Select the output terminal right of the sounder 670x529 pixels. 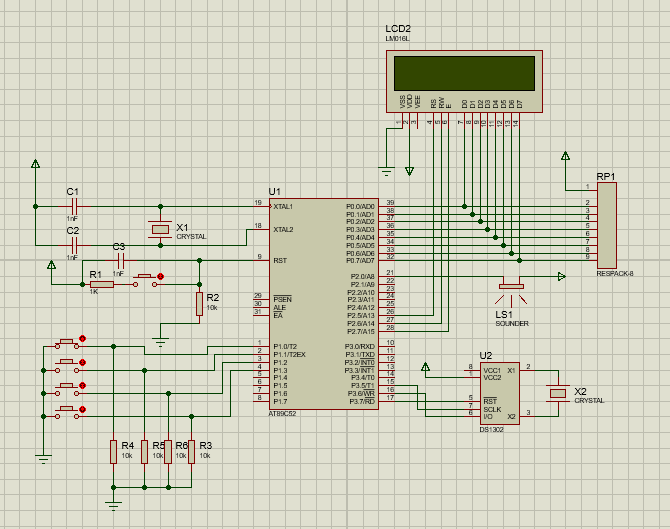click(x=561, y=276)
